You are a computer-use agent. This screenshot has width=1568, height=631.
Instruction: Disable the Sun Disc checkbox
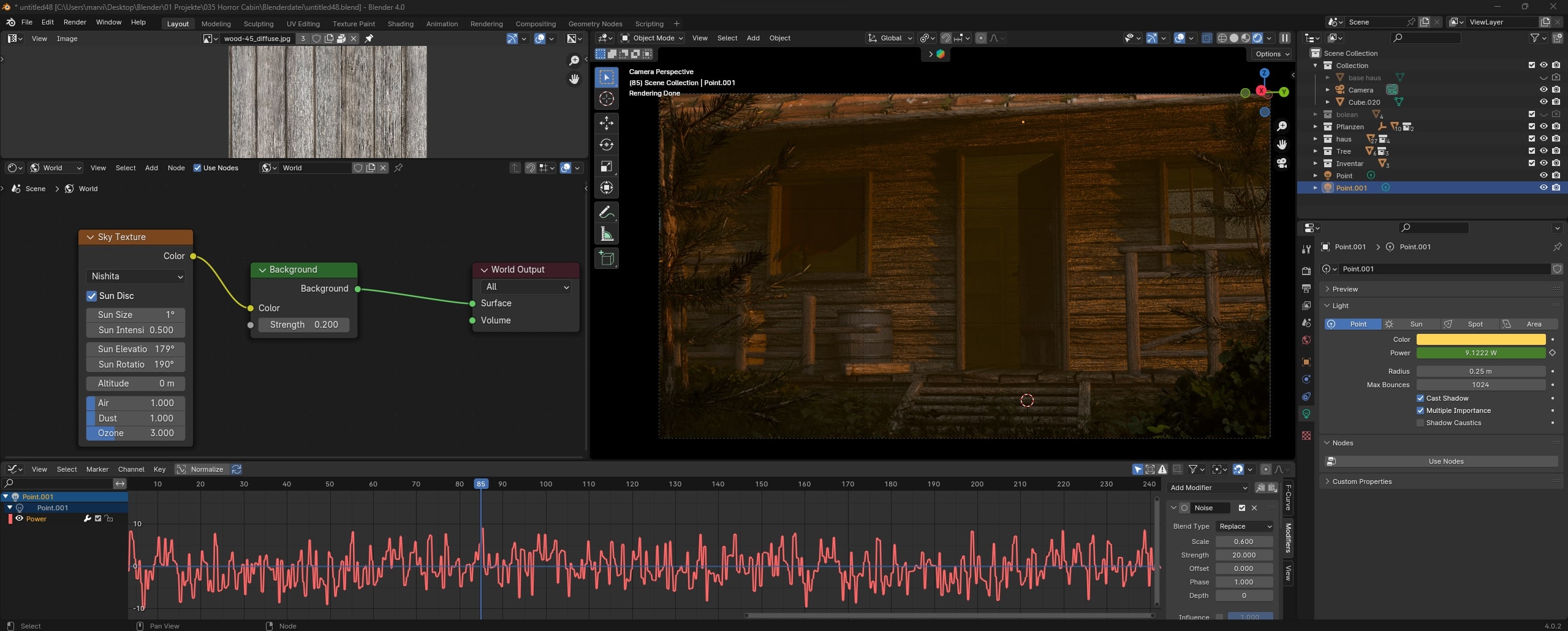click(x=92, y=296)
